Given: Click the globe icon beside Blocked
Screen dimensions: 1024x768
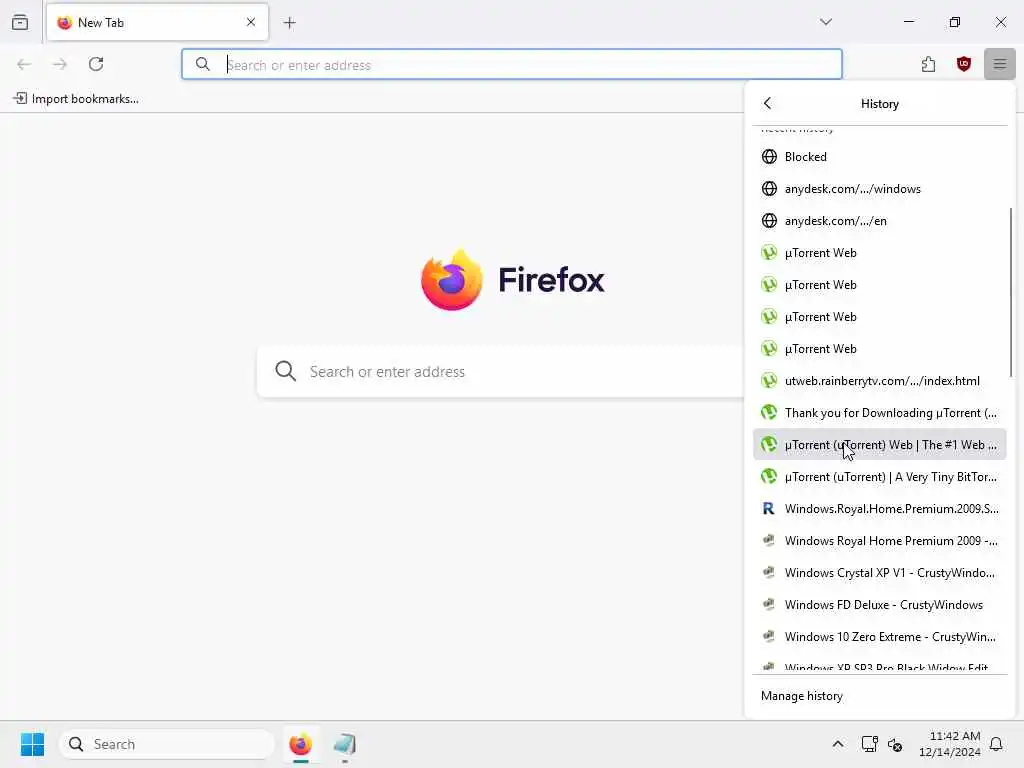Looking at the screenshot, I should [x=769, y=157].
